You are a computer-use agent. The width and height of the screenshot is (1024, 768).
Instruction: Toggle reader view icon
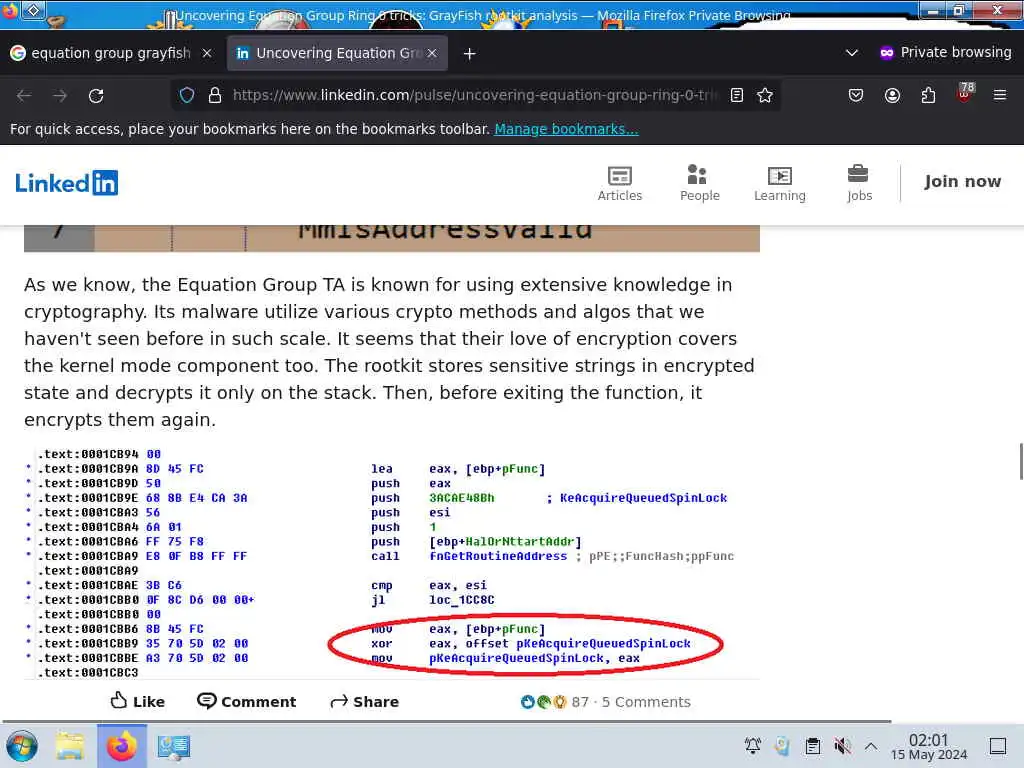(737, 95)
